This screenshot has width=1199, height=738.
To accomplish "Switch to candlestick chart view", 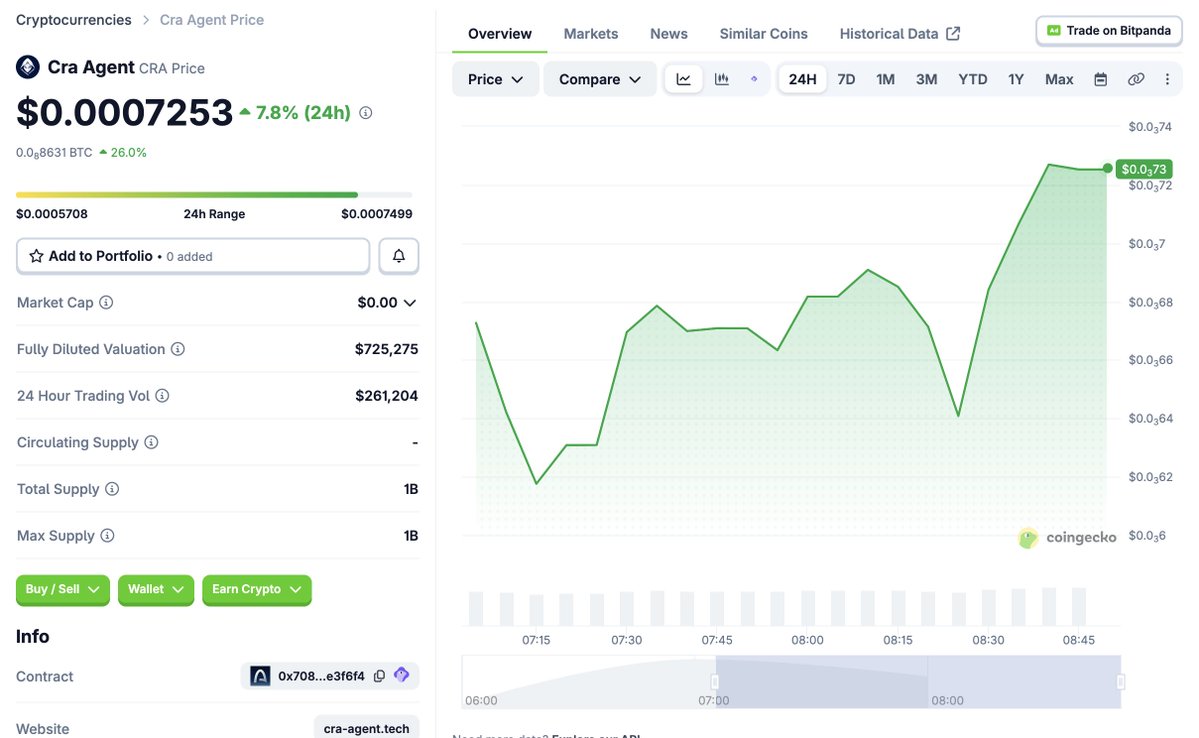I will click(x=721, y=79).
